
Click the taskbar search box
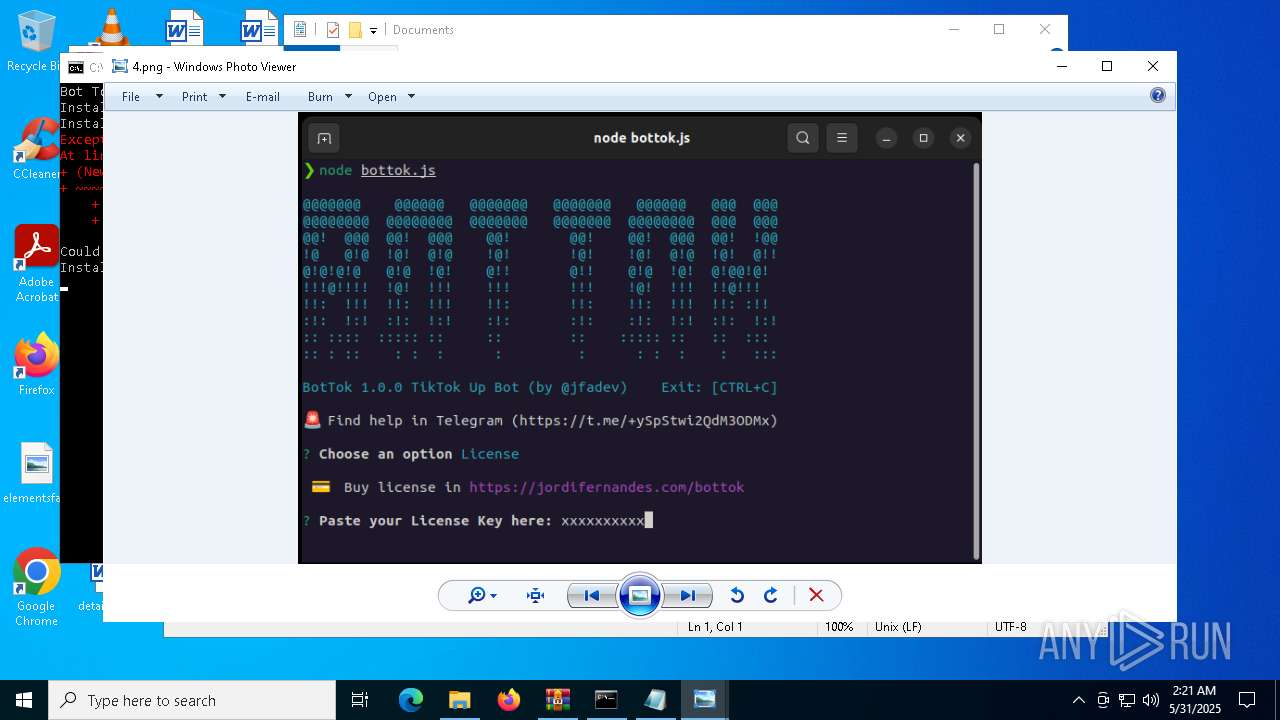pyautogui.click(x=192, y=700)
